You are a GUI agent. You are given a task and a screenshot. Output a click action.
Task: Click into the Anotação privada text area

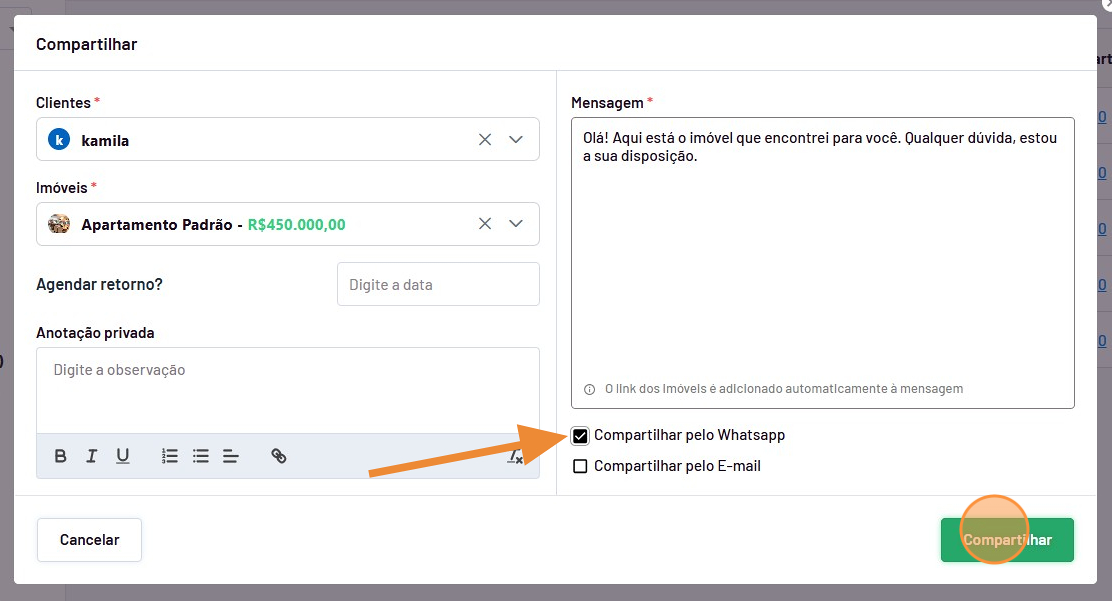tap(288, 390)
